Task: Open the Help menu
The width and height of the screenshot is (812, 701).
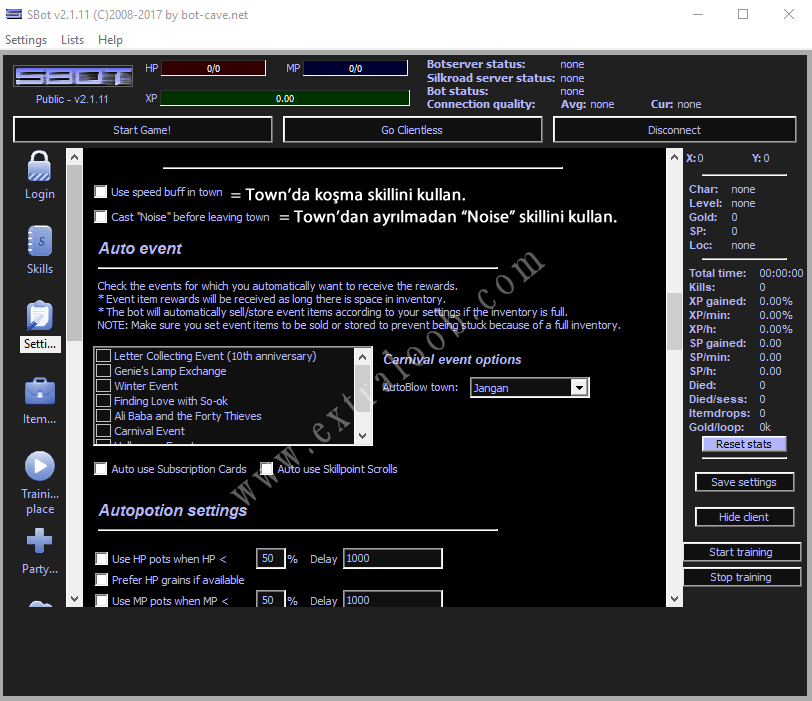Action: [110, 40]
